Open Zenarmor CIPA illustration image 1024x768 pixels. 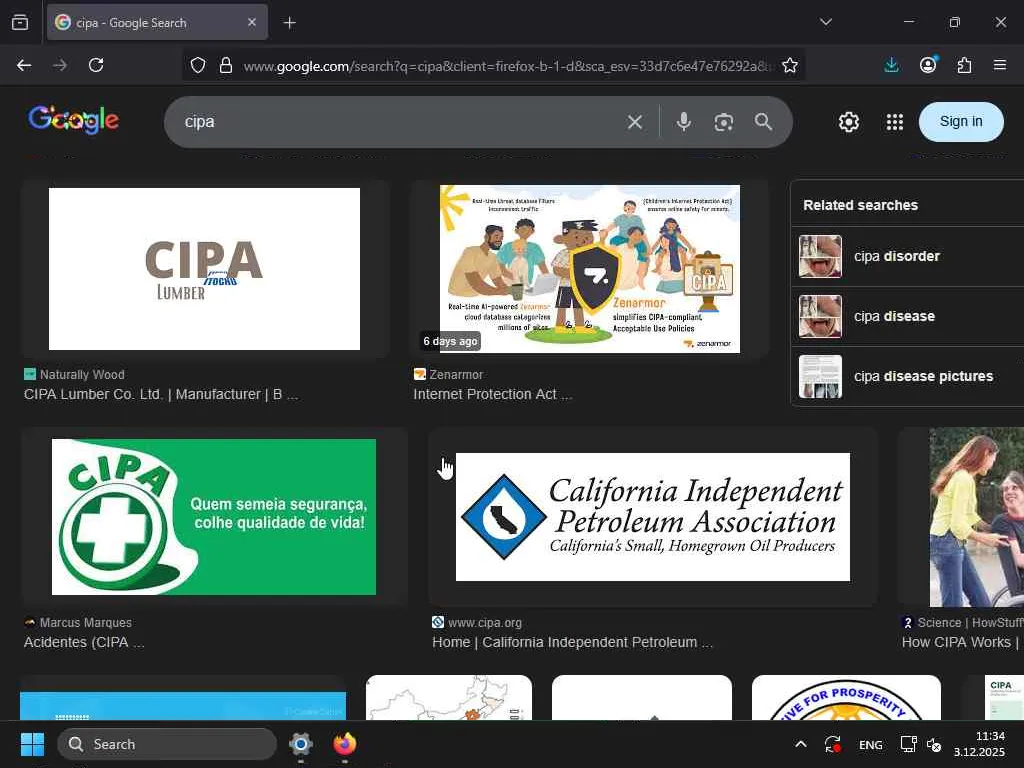pyautogui.click(x=590, y=269)
